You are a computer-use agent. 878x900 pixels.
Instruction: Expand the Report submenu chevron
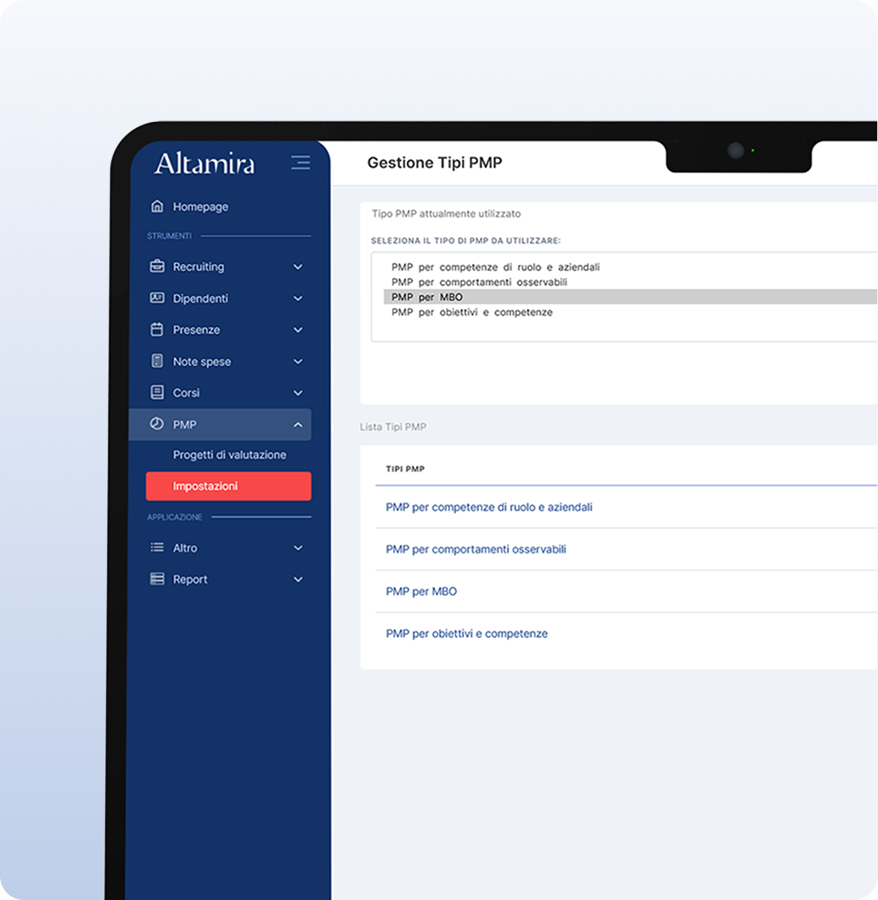298,579
